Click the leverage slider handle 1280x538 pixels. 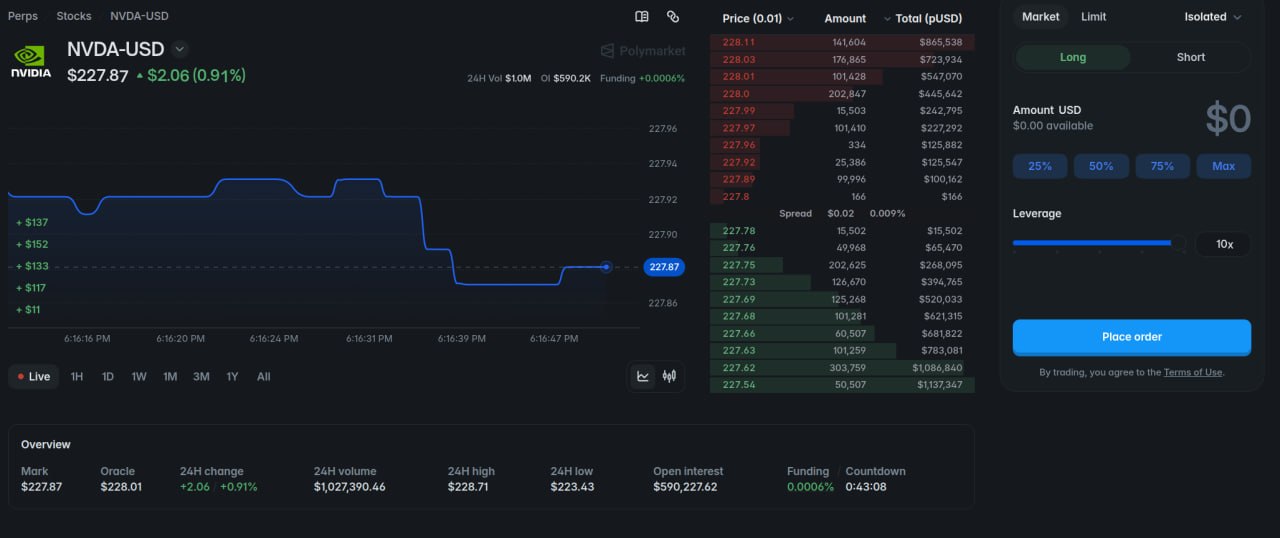tap(1179, 243)
